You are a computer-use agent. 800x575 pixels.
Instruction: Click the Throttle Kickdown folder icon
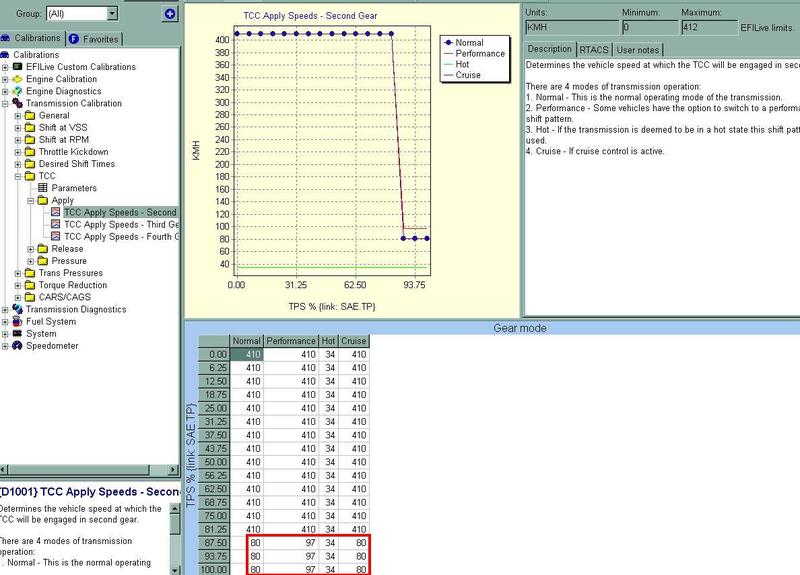[30, 152]
